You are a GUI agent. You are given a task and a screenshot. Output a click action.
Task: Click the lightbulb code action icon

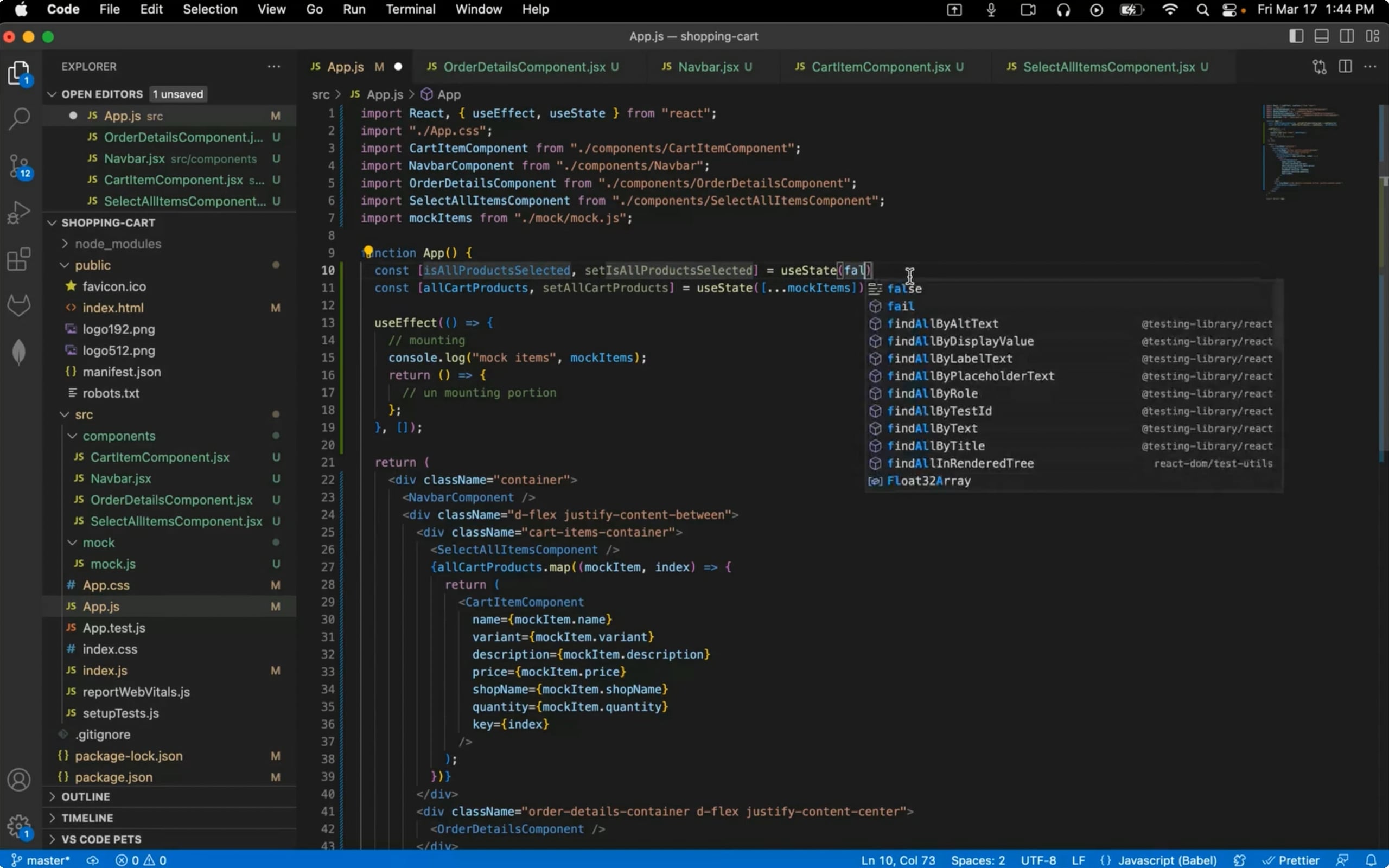[368, 251]
